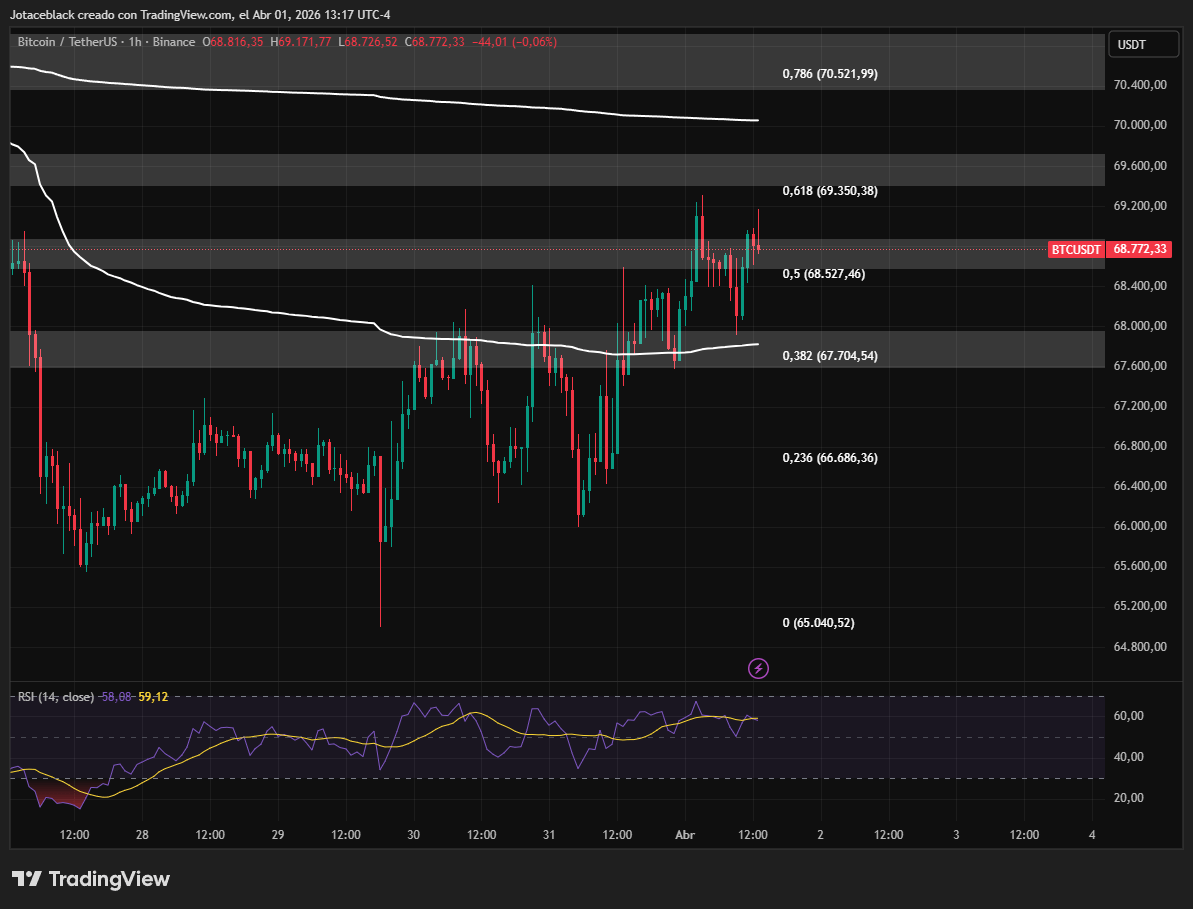Click the yellow RSI value 59,12
Screen dimensions: 1193x909
(x=153, y=697)
